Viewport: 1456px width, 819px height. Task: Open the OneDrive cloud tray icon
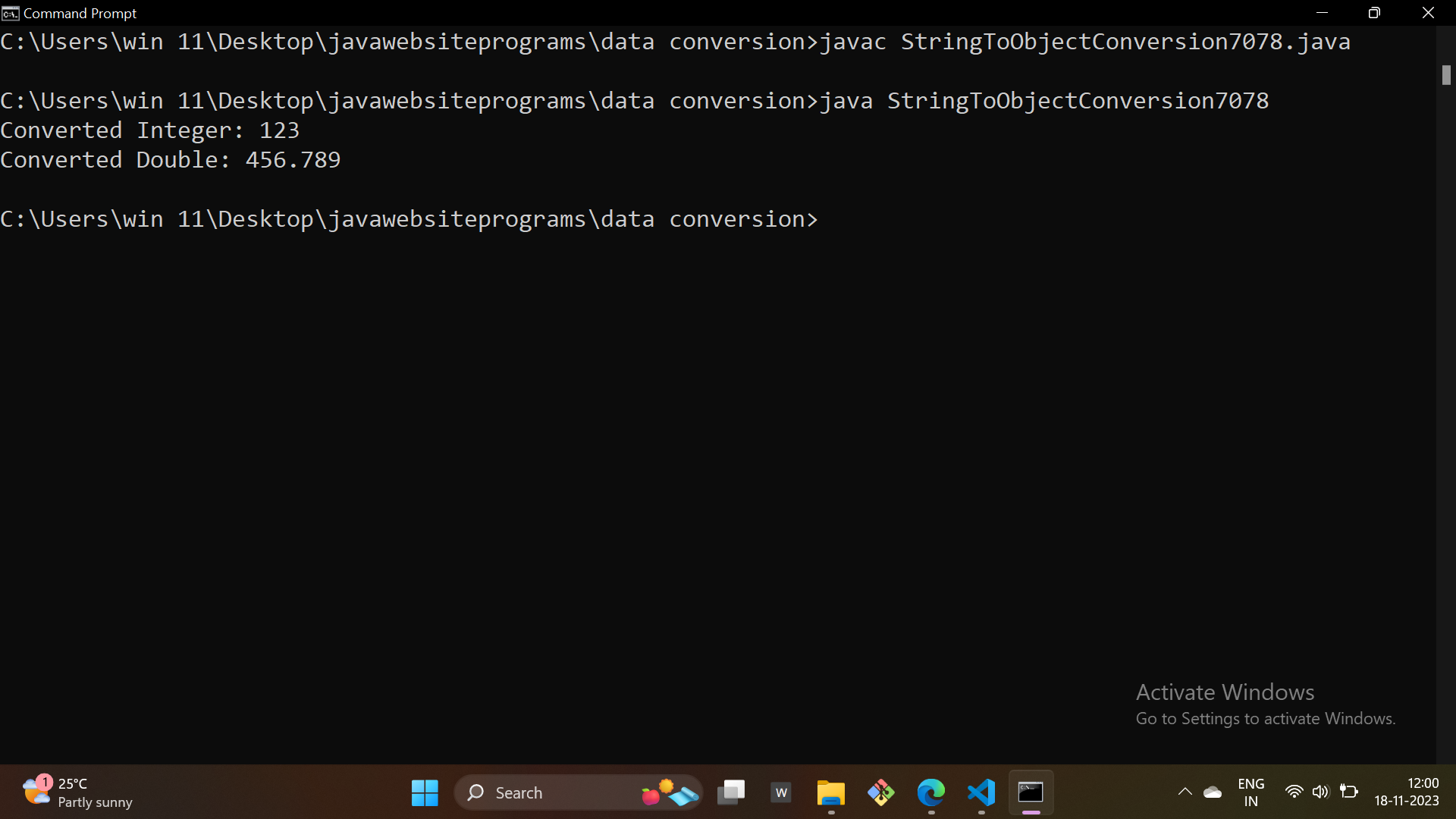[x=1213, y=792]
